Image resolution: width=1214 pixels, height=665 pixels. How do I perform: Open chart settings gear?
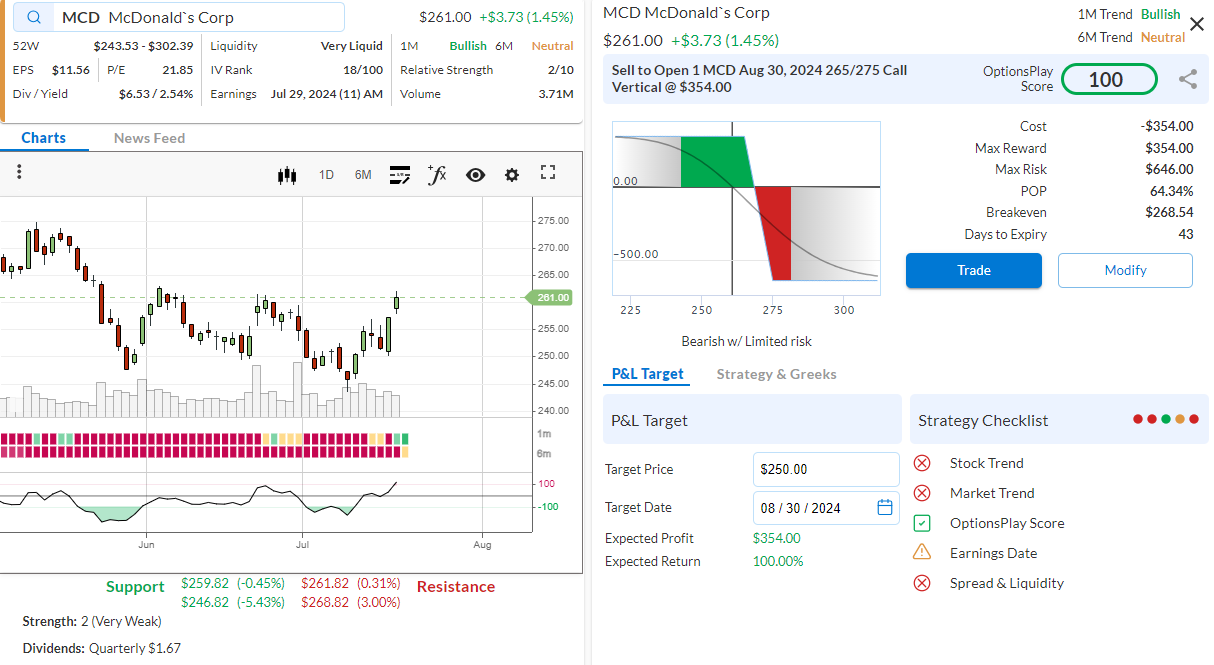click(x=512, y=175)
